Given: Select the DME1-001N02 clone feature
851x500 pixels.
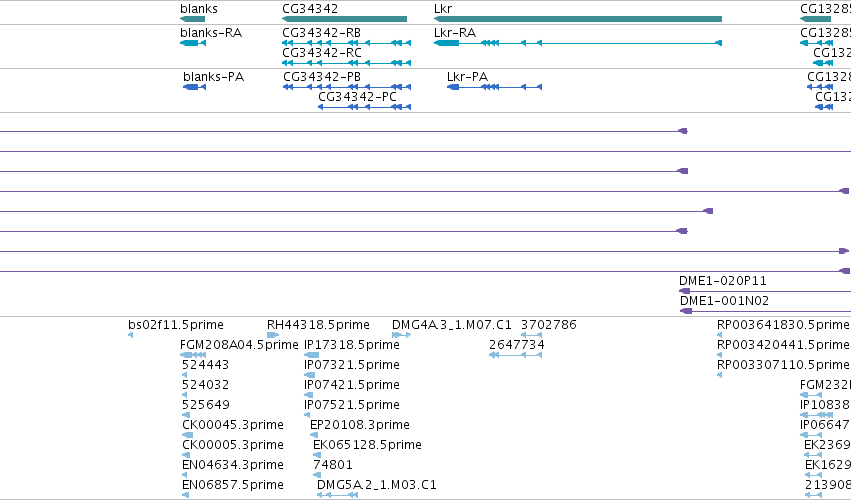Looking at the screenshot, I should click(x=765, y=311).
